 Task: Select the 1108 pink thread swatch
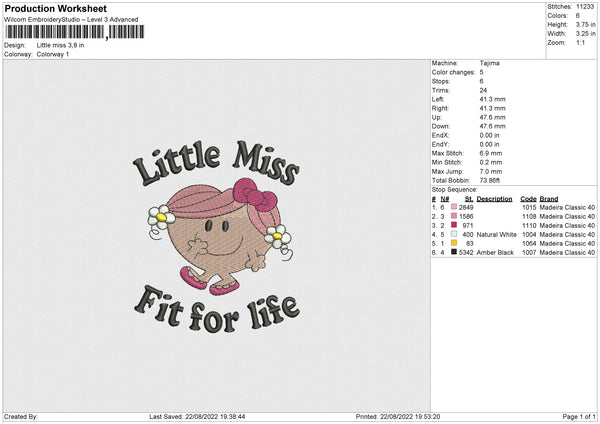(454, 216)
